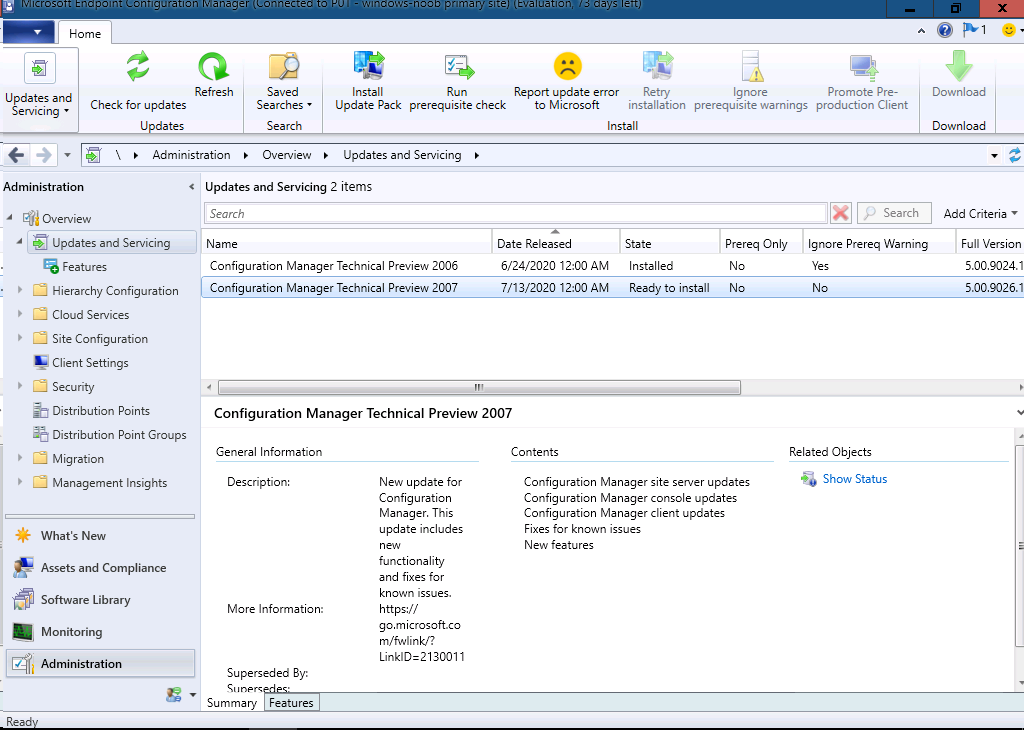Open the help icon in title bar area
Viewport: 1024px width, 730px height.
tap(944, 30)
